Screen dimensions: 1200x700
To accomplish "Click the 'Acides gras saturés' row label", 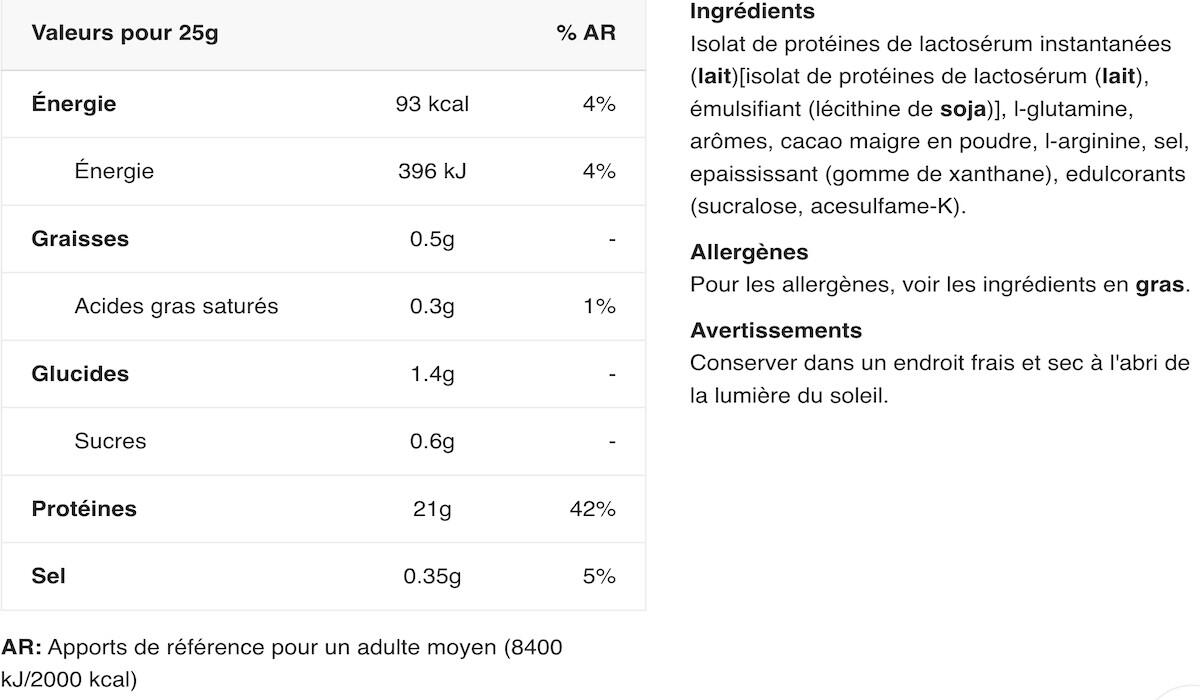I will coord(176,306).
